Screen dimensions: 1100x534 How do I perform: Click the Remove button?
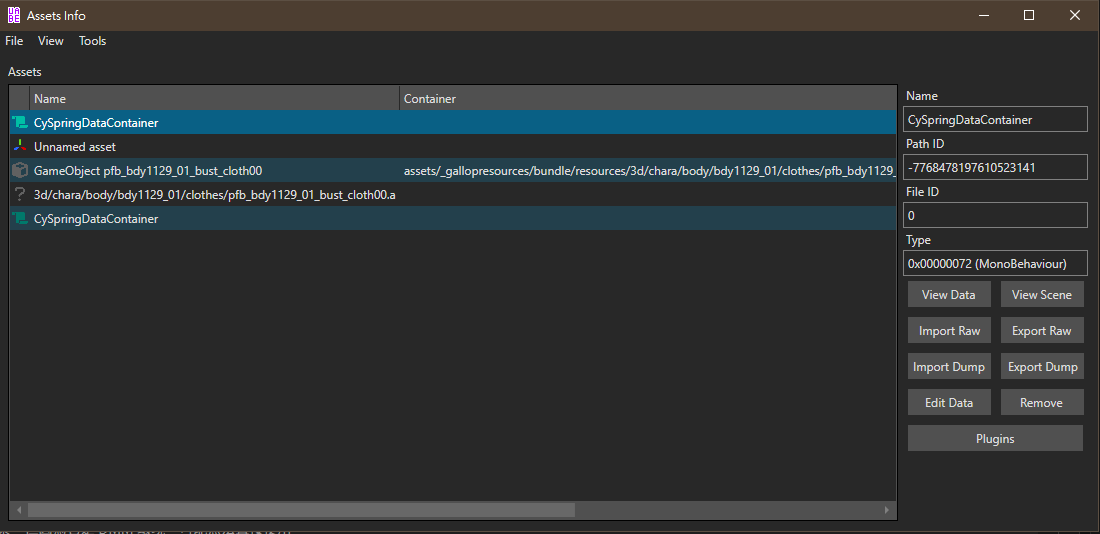click(x=1042, y=403)
